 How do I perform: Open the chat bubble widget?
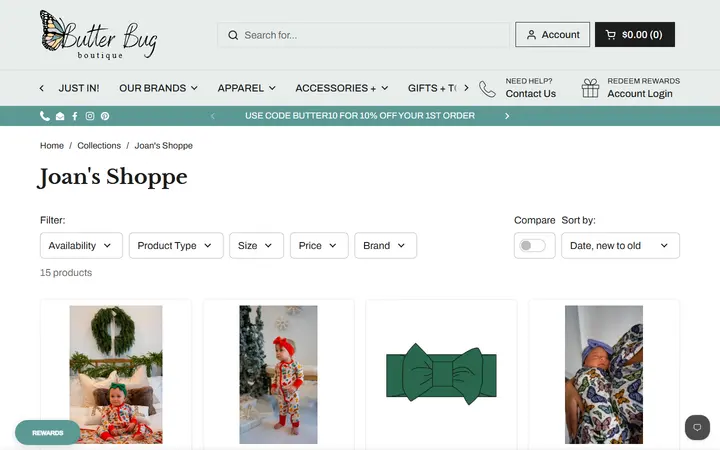pos(697,428)
